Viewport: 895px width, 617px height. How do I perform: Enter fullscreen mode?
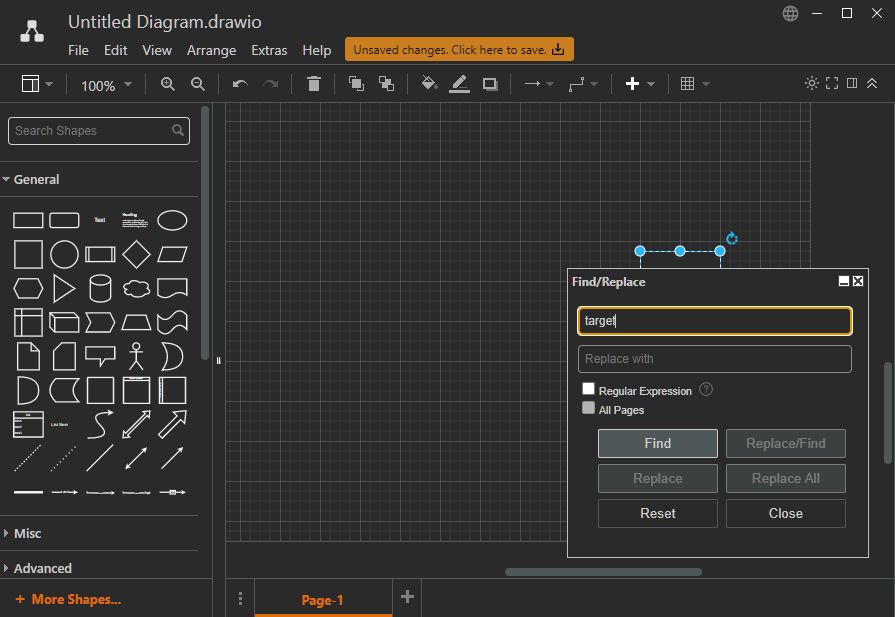[x=832, y=83]
